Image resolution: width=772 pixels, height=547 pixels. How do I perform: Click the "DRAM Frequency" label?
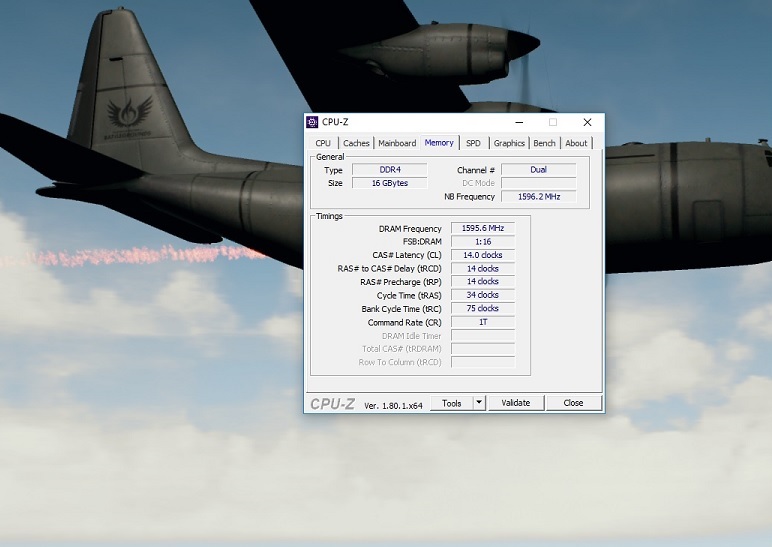coord(410,229)
